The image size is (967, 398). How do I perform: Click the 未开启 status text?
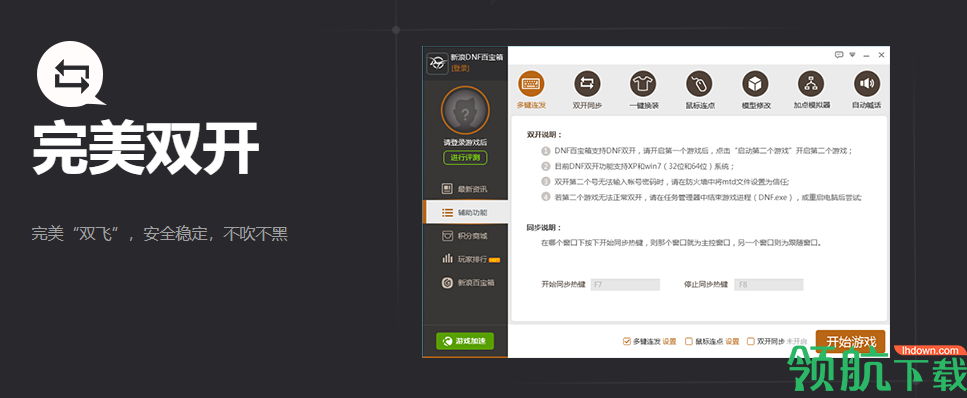[x=797, y=341]
